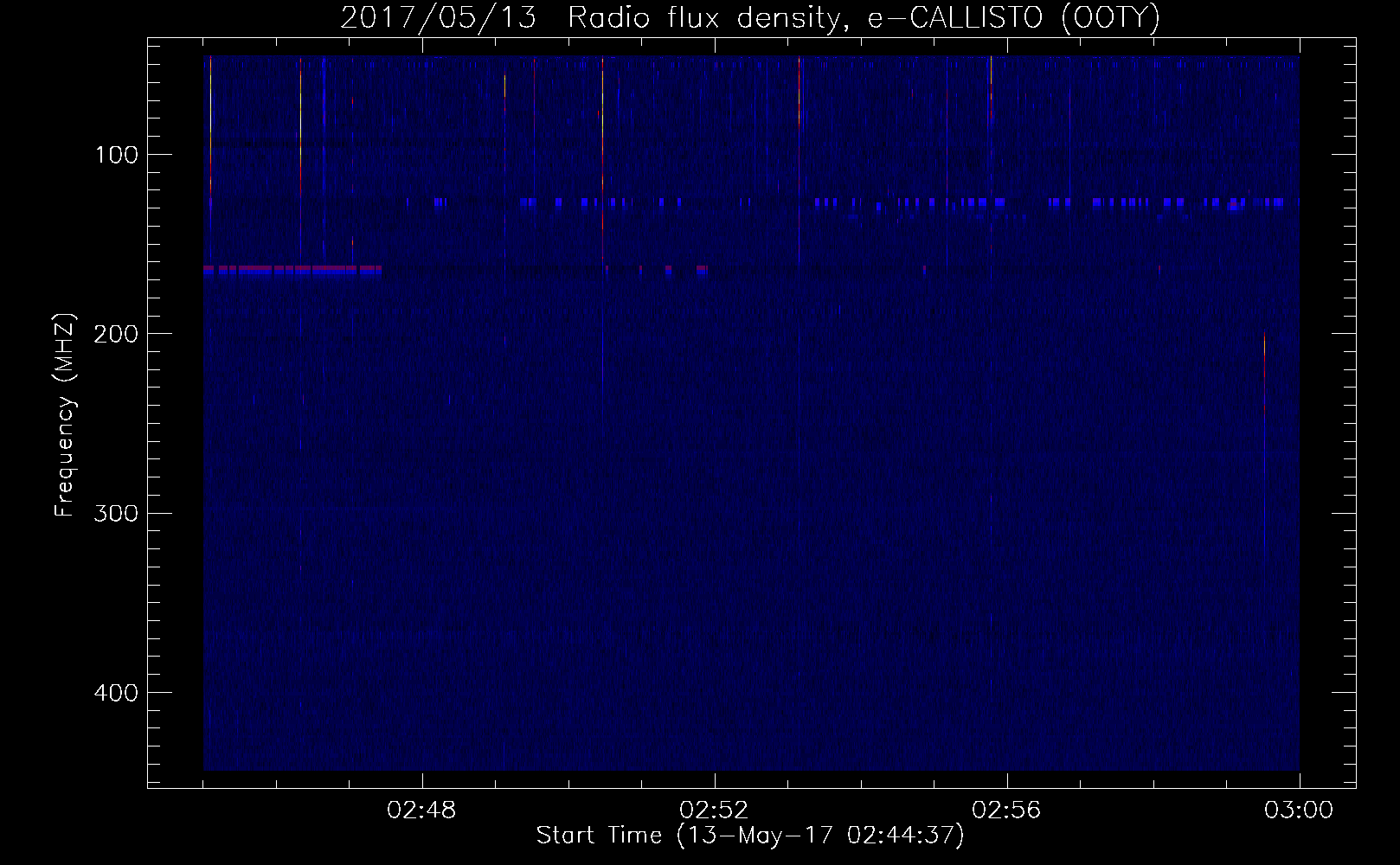The width and height of the screenshot is (1400, 865).
Task: Click the 300 MHz frequency tick label
Action: 116,513
